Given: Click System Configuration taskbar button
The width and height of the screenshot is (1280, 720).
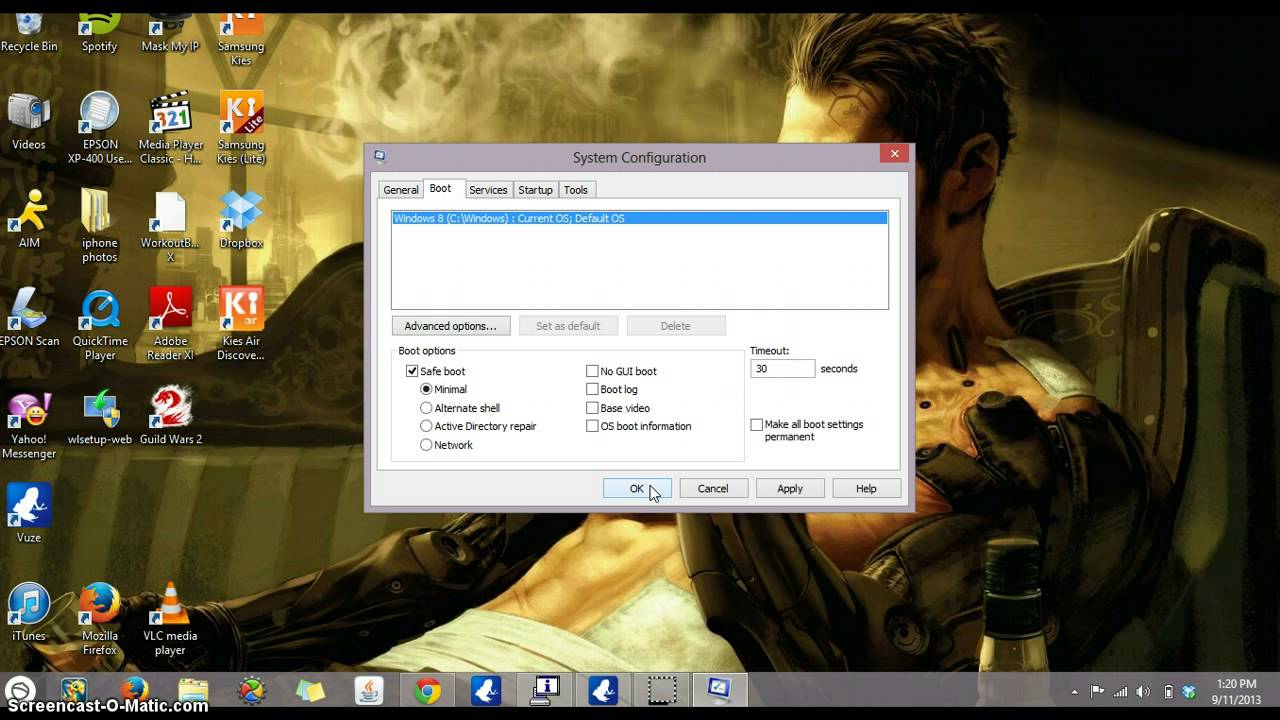Looking at the screenshot, I should pyautogui.click(x=719, y=691).
